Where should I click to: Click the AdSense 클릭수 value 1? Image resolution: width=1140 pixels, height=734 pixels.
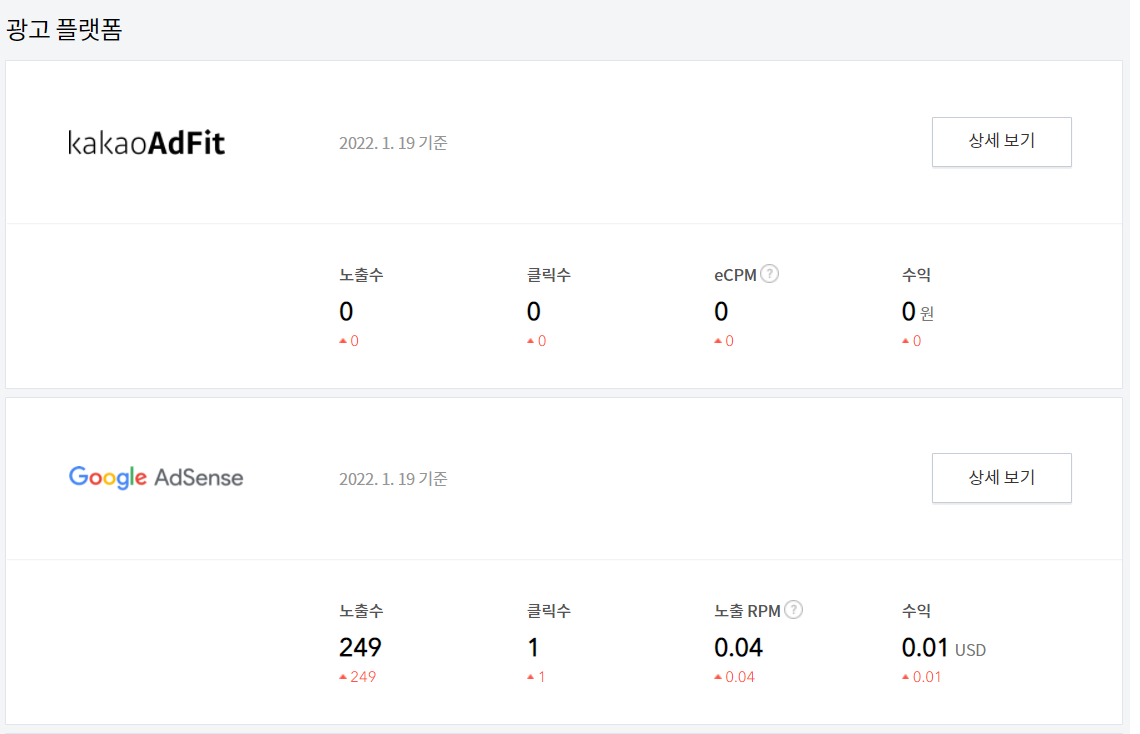(533, 647)
